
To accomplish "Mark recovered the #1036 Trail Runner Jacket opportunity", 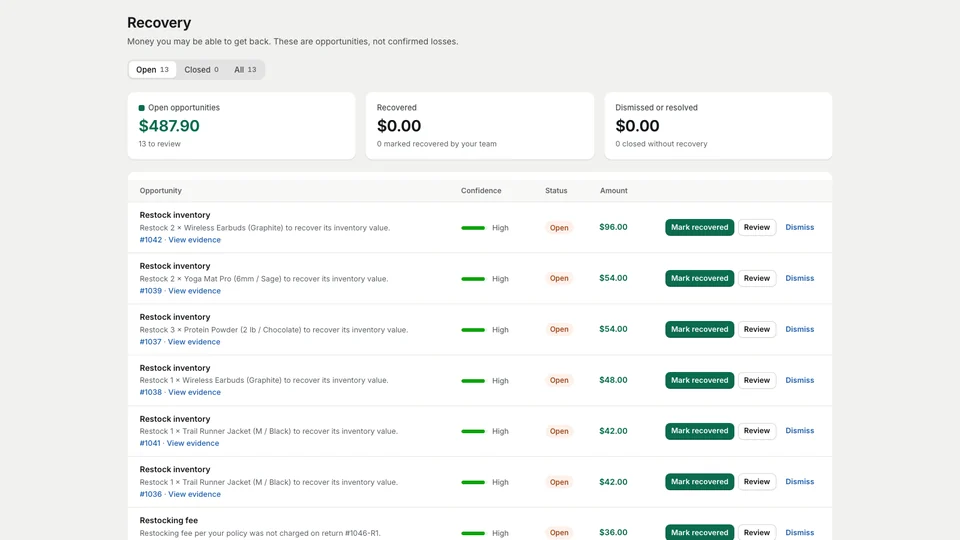I will coord(699,482).
